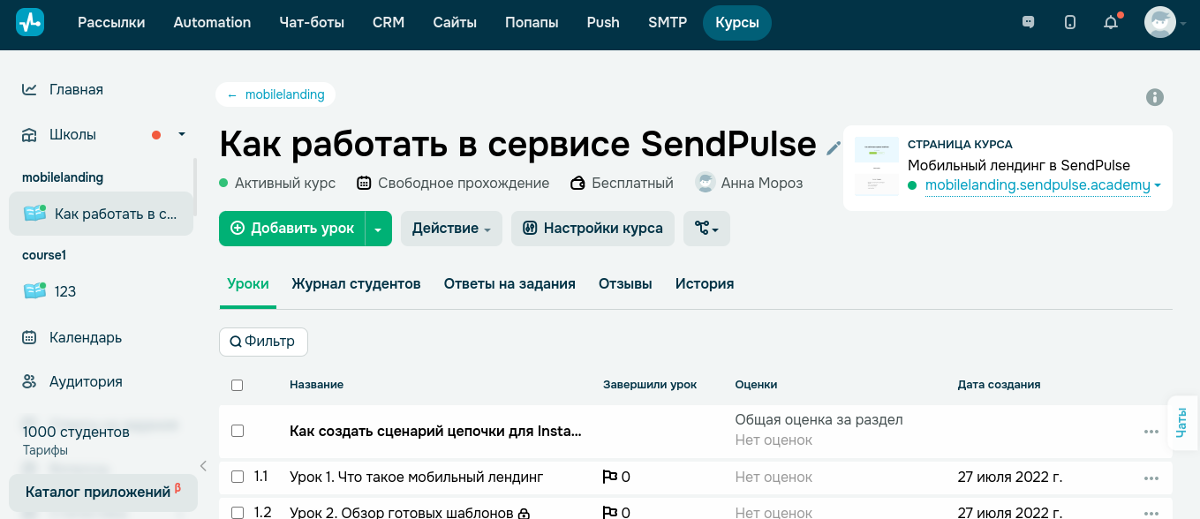Open mobilelanding.sendpulse.academy link
This screenshot has height=519, width=1200.
point(1037,185)
